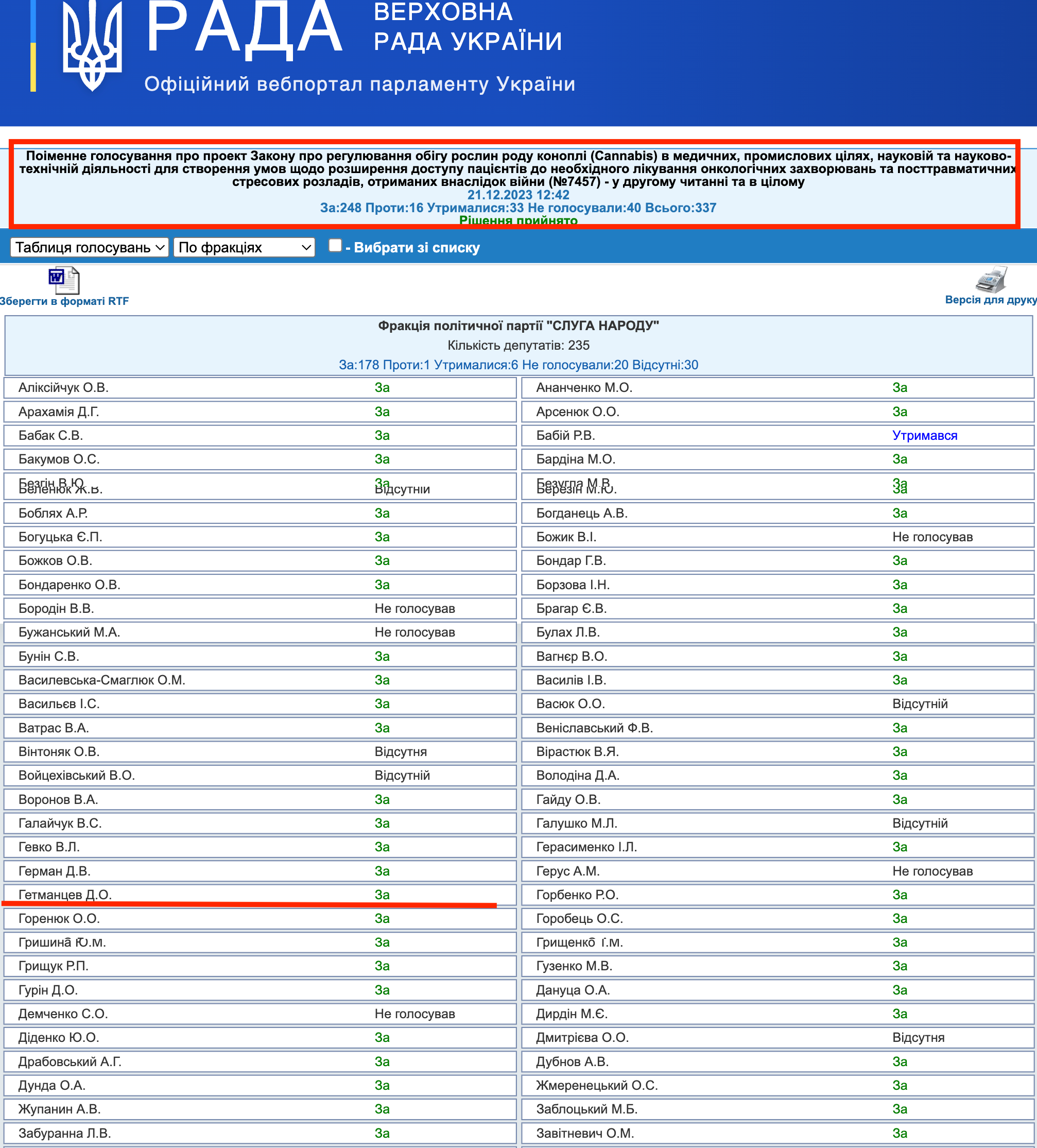Click 'Відсутня' status for Дмитрієва О.О.
The image size is (1037, 1148).
point(918,1038)
